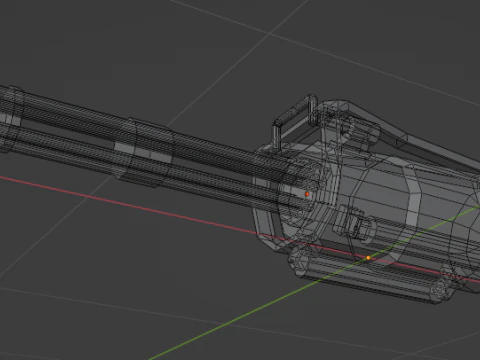Select the lower cylinder beneath the gun body

tap(372, 275)
